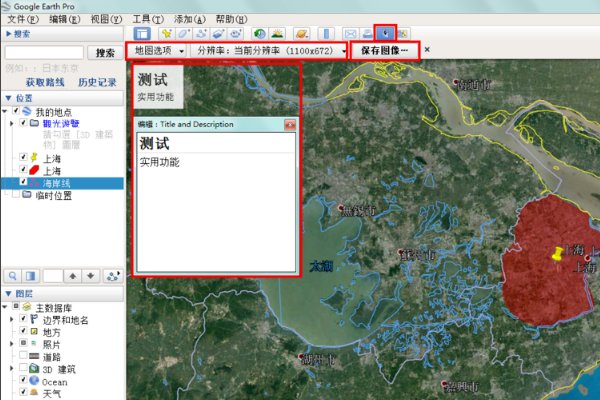The image size is (600, 400).
Task: Enable the 道路 roads layer
Action: pos(23,355)
